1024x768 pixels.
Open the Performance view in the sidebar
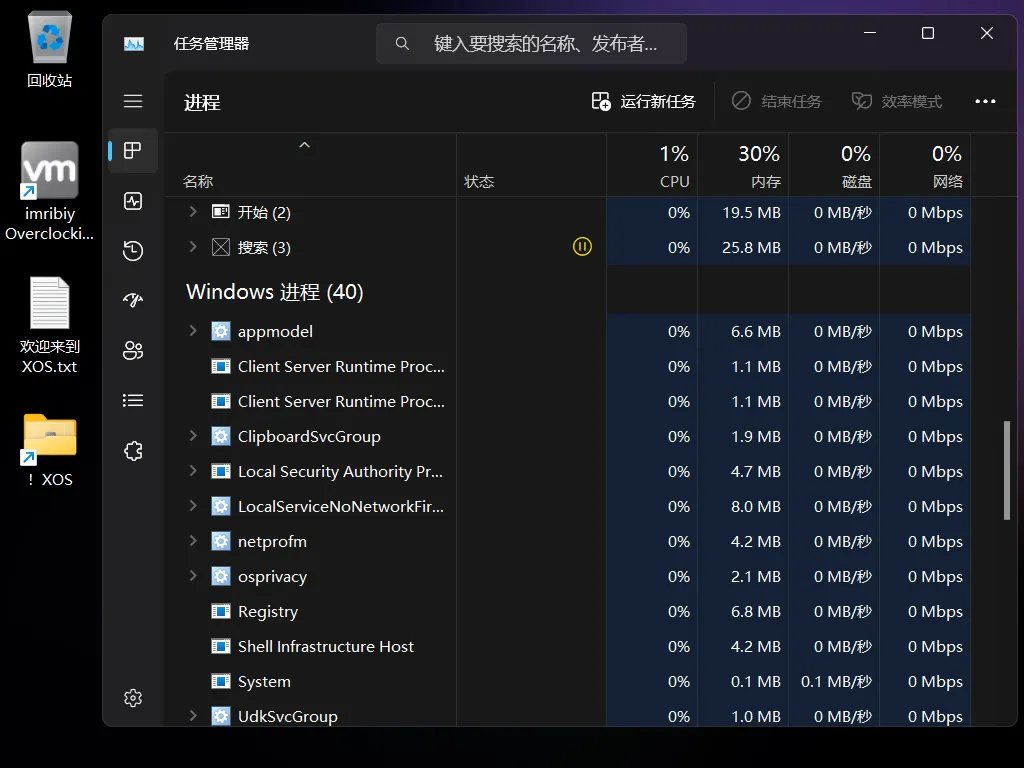(133, 201)
